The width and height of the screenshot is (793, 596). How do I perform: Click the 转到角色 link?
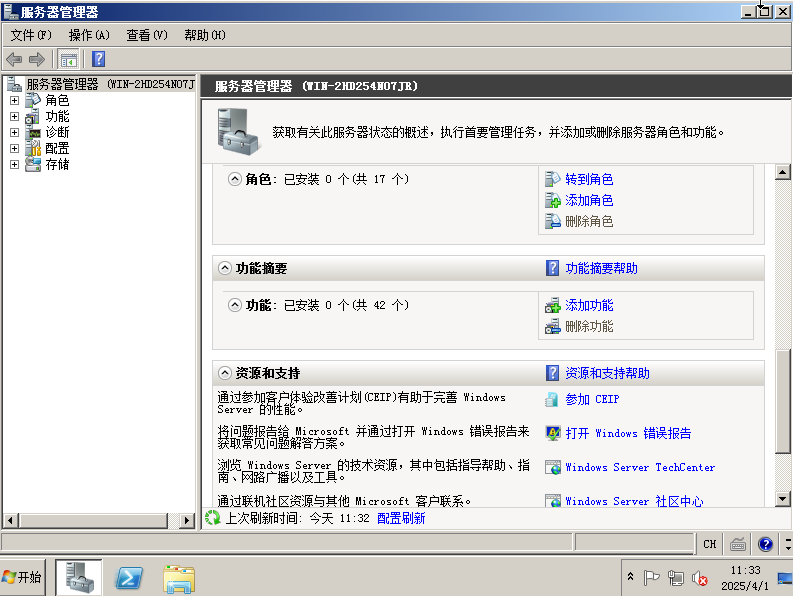(589, 179)
